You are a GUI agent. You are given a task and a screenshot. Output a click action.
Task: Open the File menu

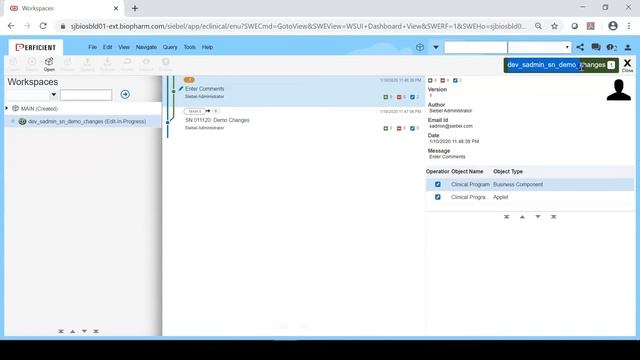pyautogui.click(x=93, y=47)
